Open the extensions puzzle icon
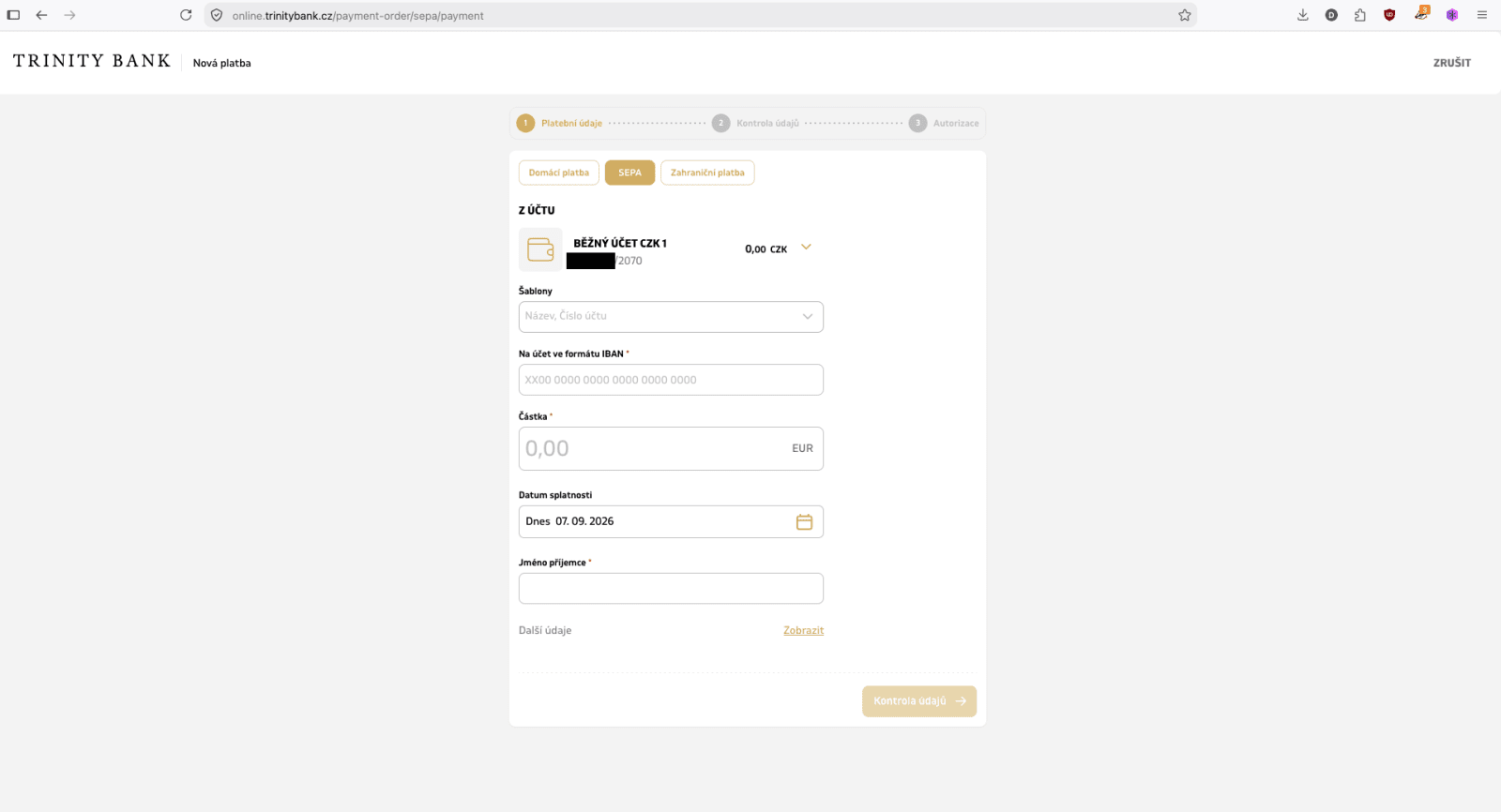1501x812 pixels. tap(1360, 15)
